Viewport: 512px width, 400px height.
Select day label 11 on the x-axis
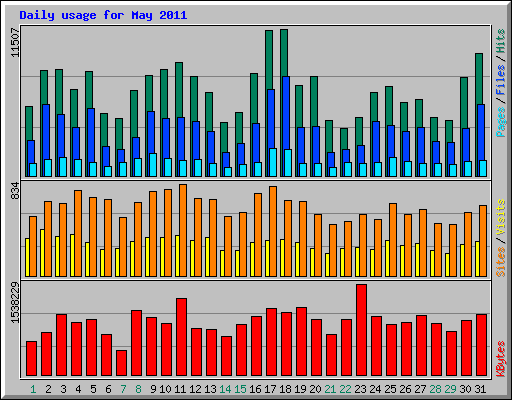pyautogui.click(x=180, y=389)
